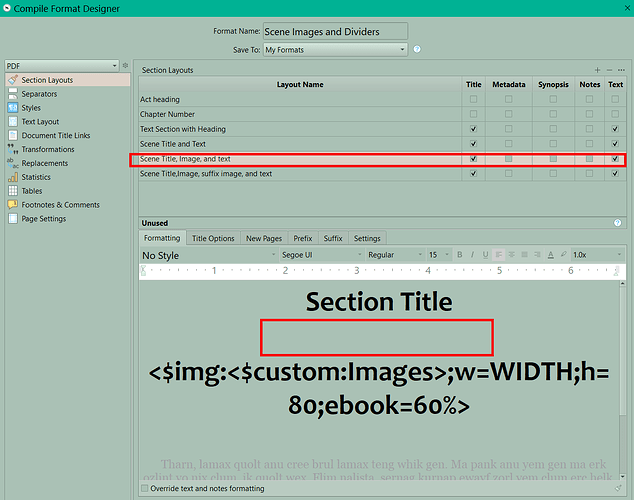Open the Segoe UI font dropdown

319,255
